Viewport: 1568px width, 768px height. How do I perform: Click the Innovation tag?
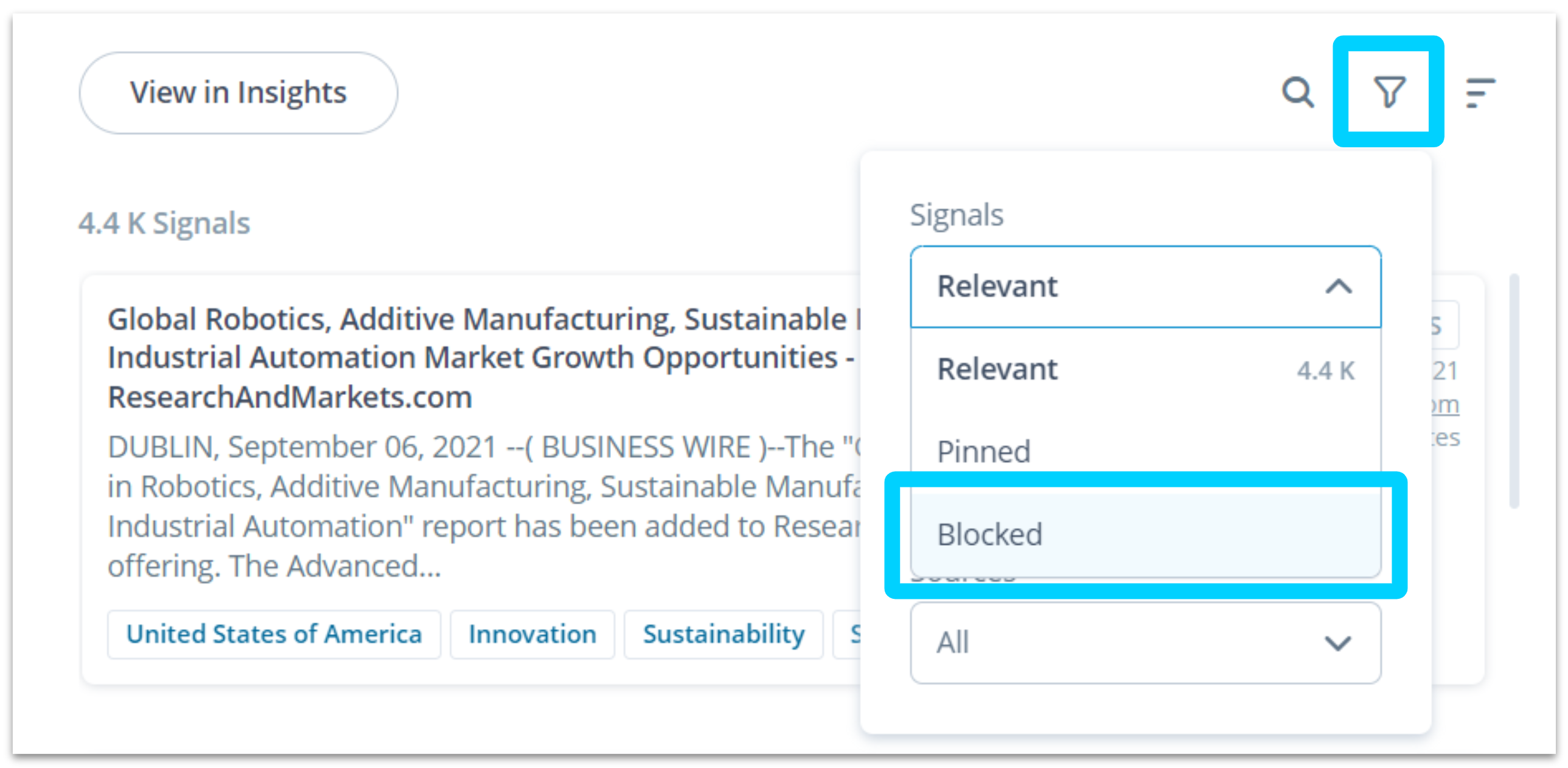pos(532,634)
